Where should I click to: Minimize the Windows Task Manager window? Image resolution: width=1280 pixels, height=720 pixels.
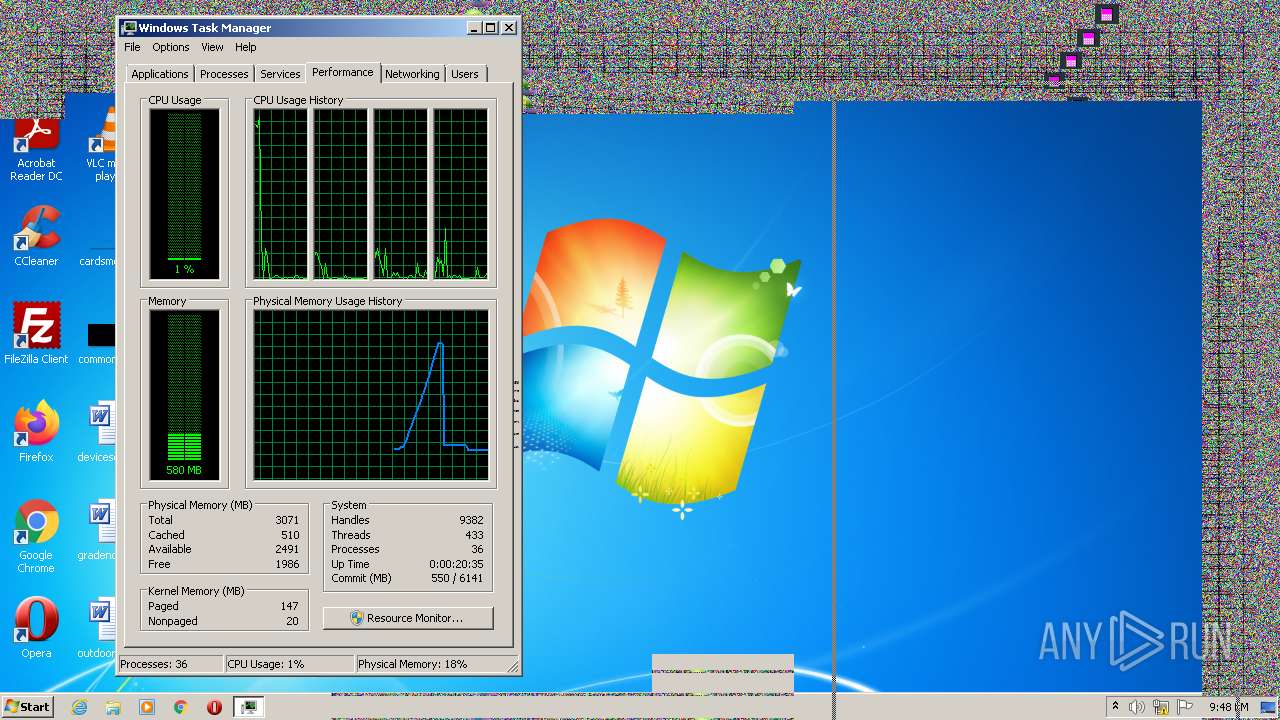pyautogui.click(x=474, y=28)
